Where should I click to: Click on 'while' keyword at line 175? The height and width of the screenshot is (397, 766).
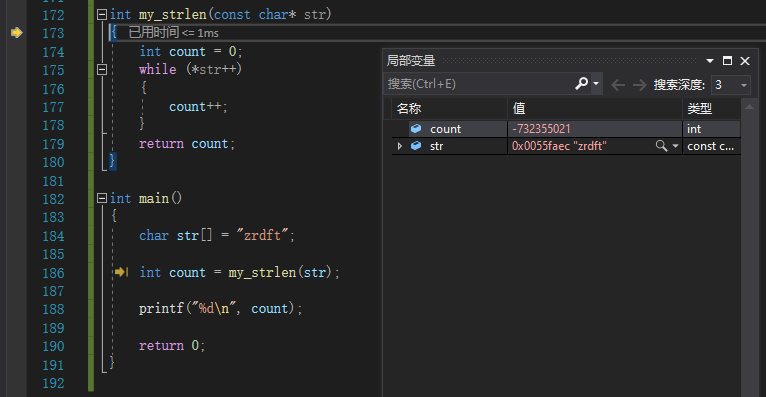point(157,69)
